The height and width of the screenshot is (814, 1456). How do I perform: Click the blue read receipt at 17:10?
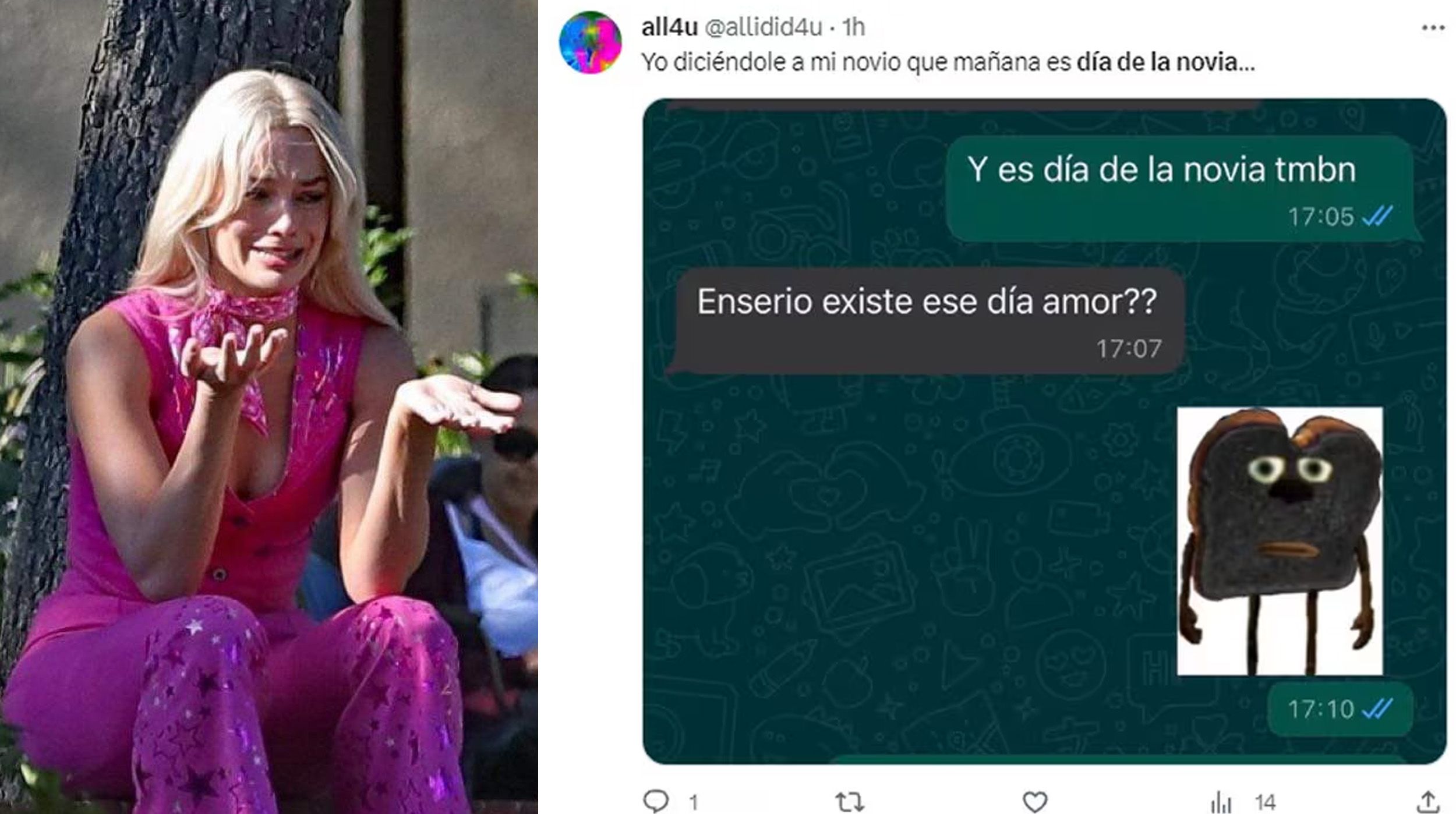coord(1378,709)
